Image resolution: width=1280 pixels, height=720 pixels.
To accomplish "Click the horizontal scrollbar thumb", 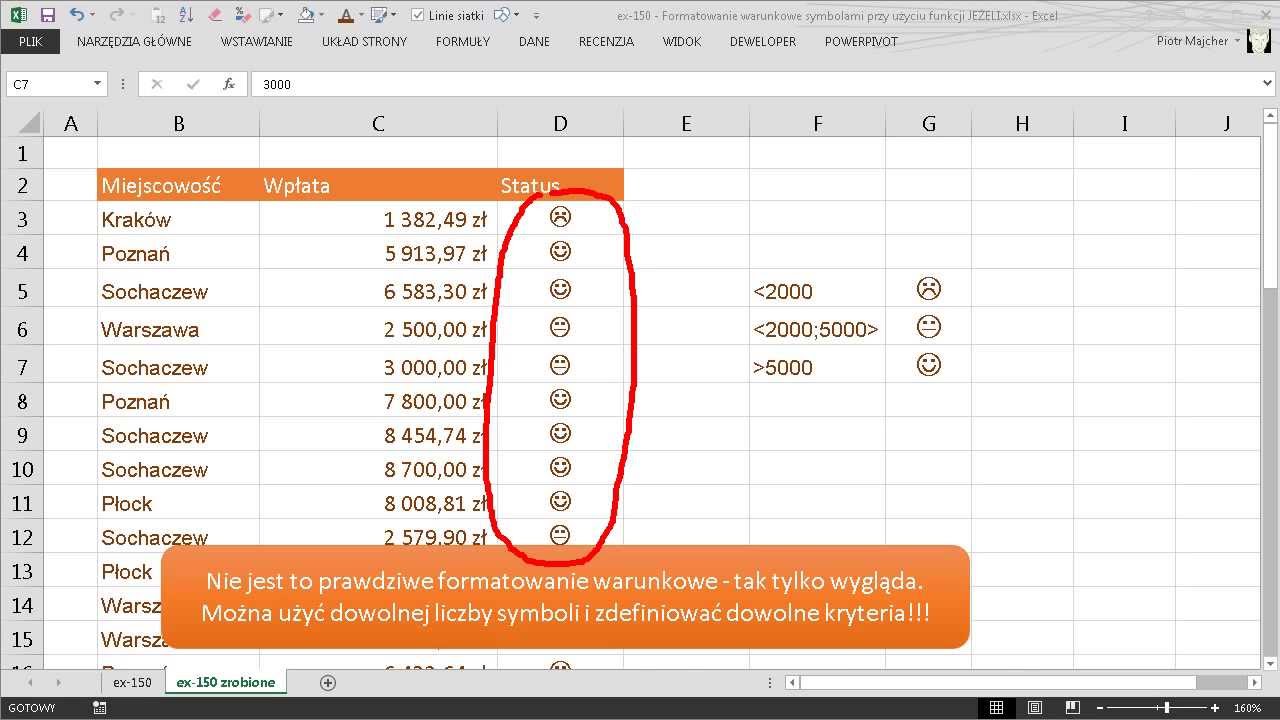I will [x=998, y=682].
